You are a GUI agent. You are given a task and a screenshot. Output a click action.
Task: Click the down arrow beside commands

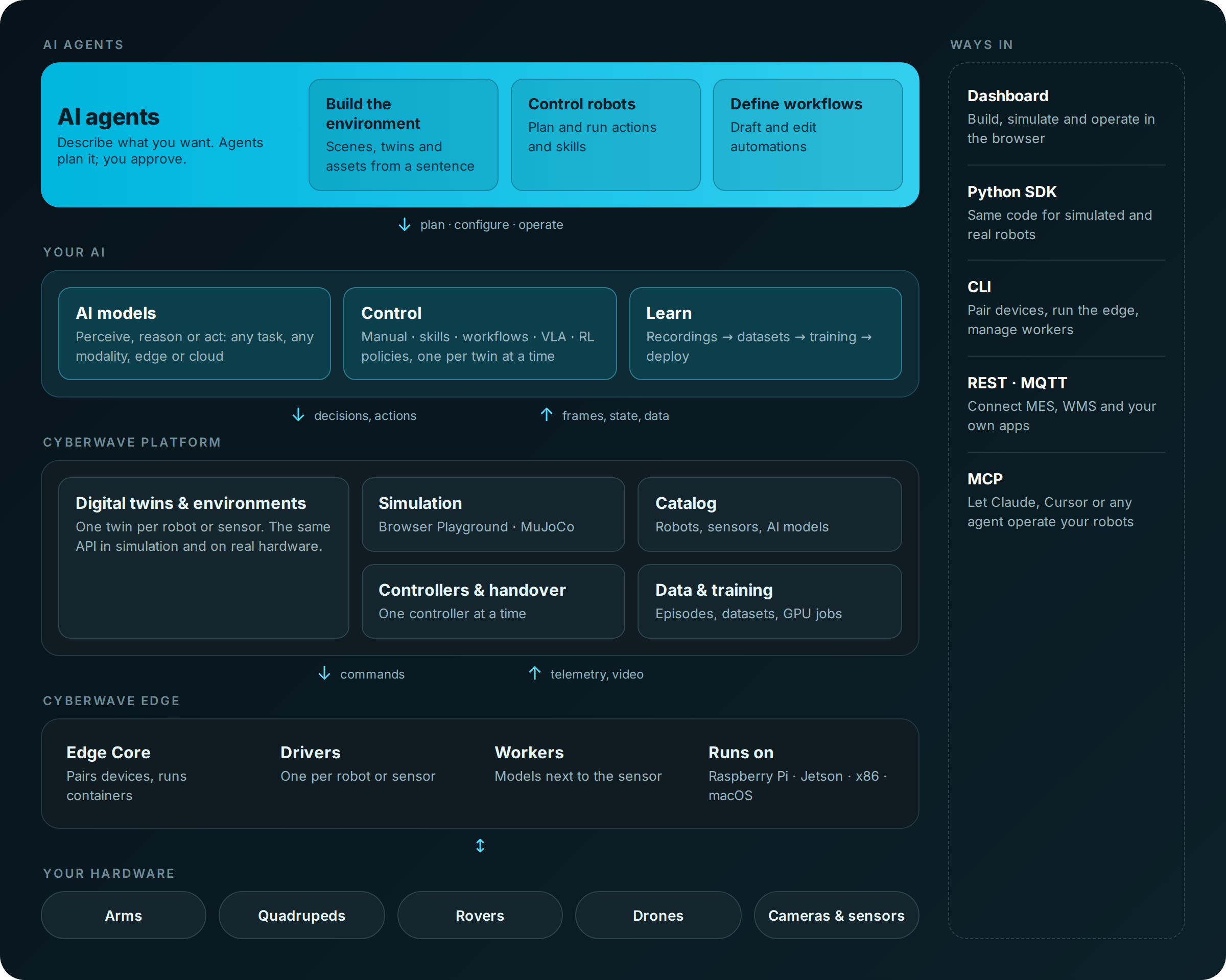(324, 673)
